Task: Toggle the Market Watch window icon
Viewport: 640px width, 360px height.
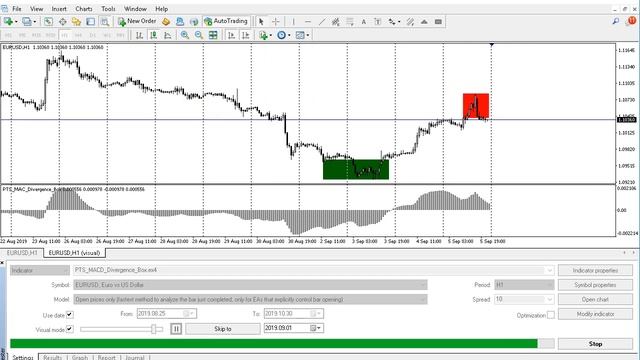Action: coord(48,22)
